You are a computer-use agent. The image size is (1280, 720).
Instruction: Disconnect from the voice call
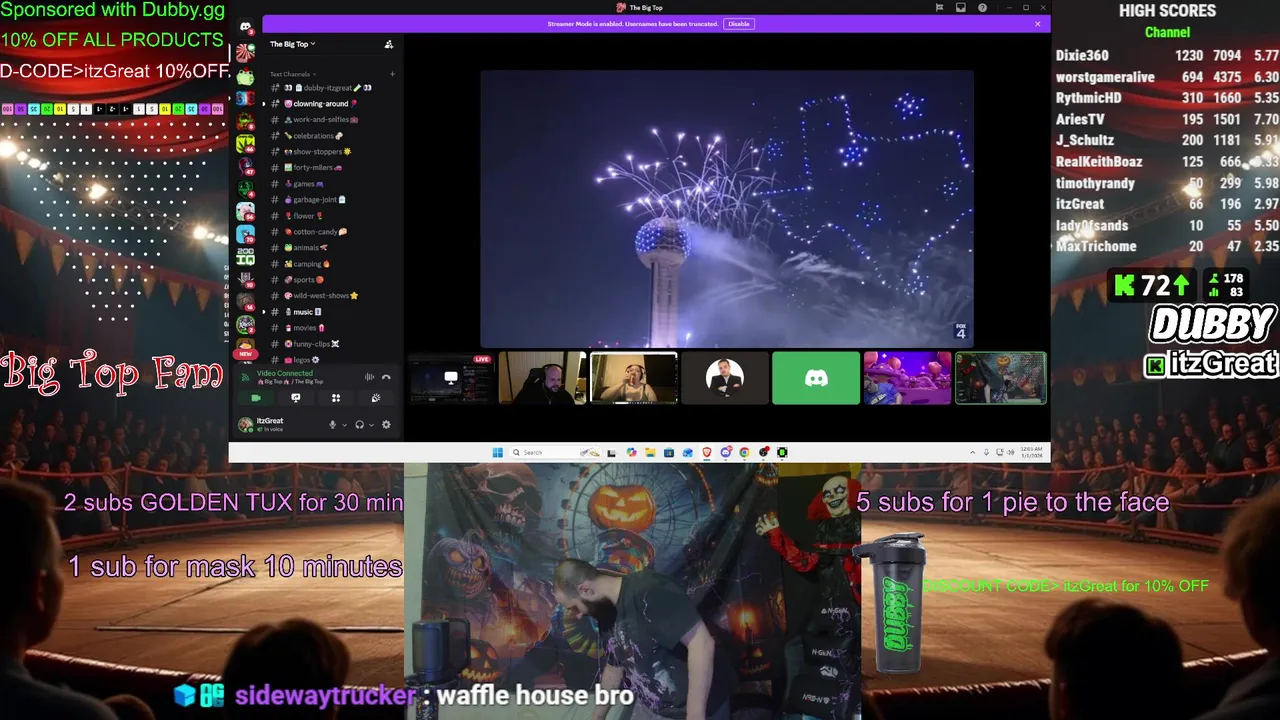pyautogui.click(x=386, y=377)
